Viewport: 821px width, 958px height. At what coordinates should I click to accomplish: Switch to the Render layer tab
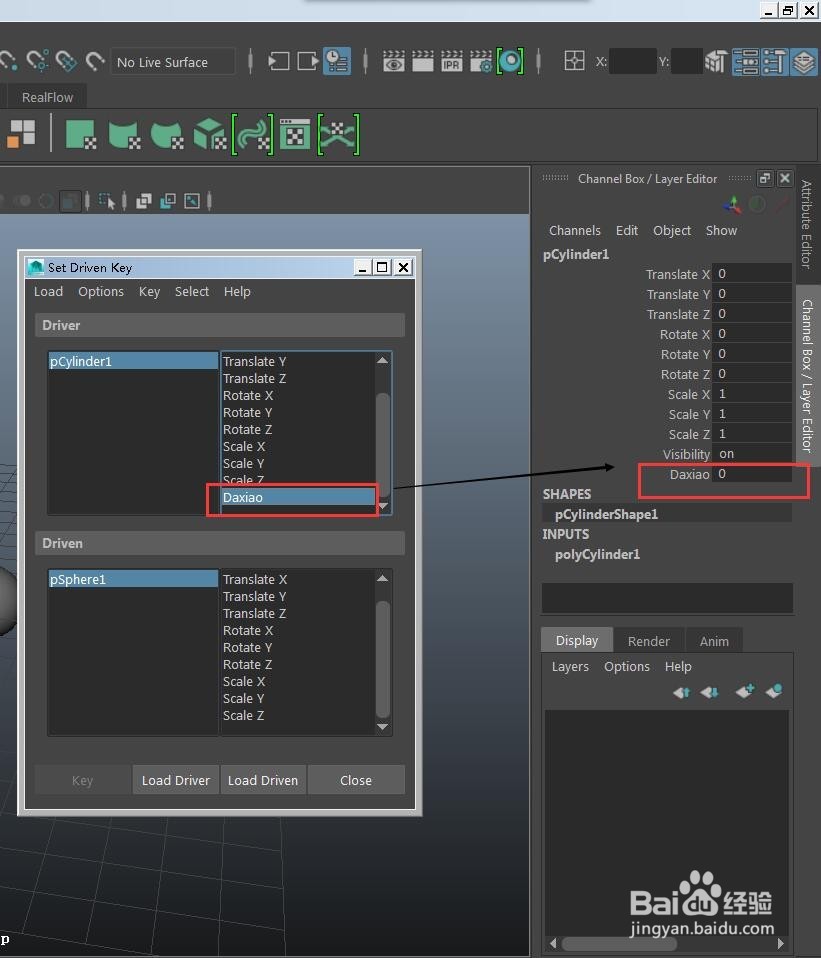649,641
